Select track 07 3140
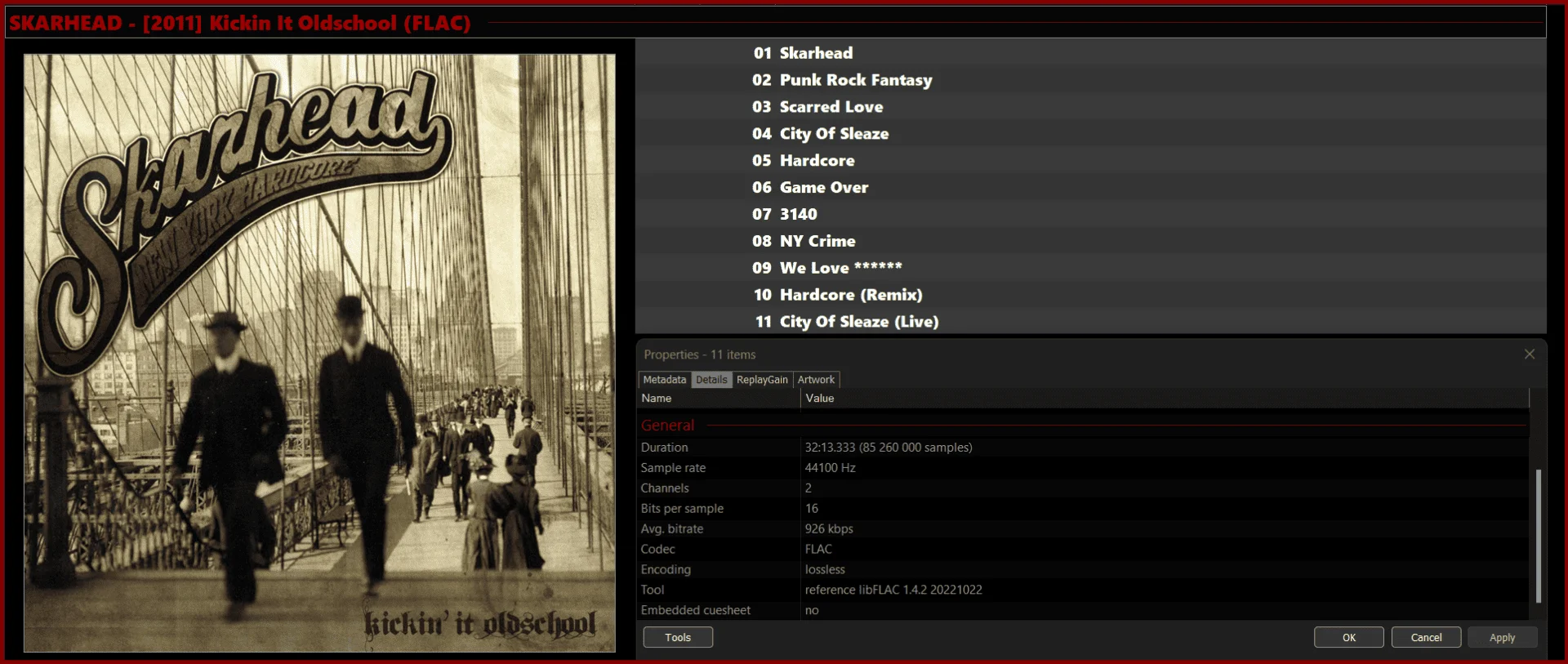This screenshot has height=664, width=1568. [1091, 214]
